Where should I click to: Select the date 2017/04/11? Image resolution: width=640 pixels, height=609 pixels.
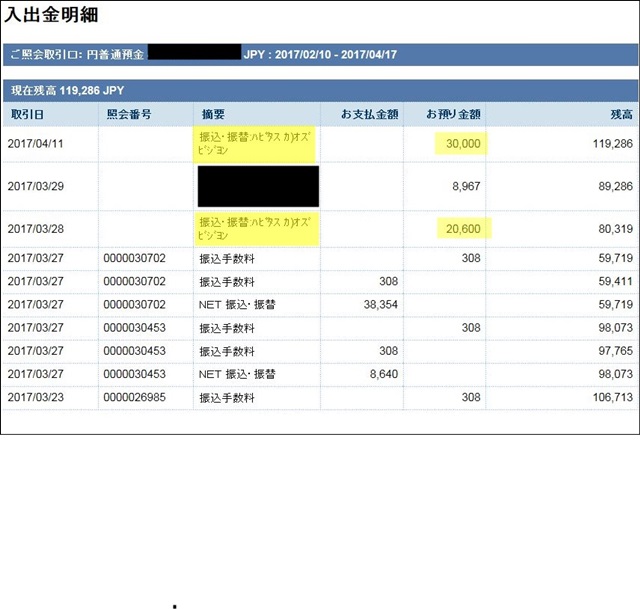[36, 144]
